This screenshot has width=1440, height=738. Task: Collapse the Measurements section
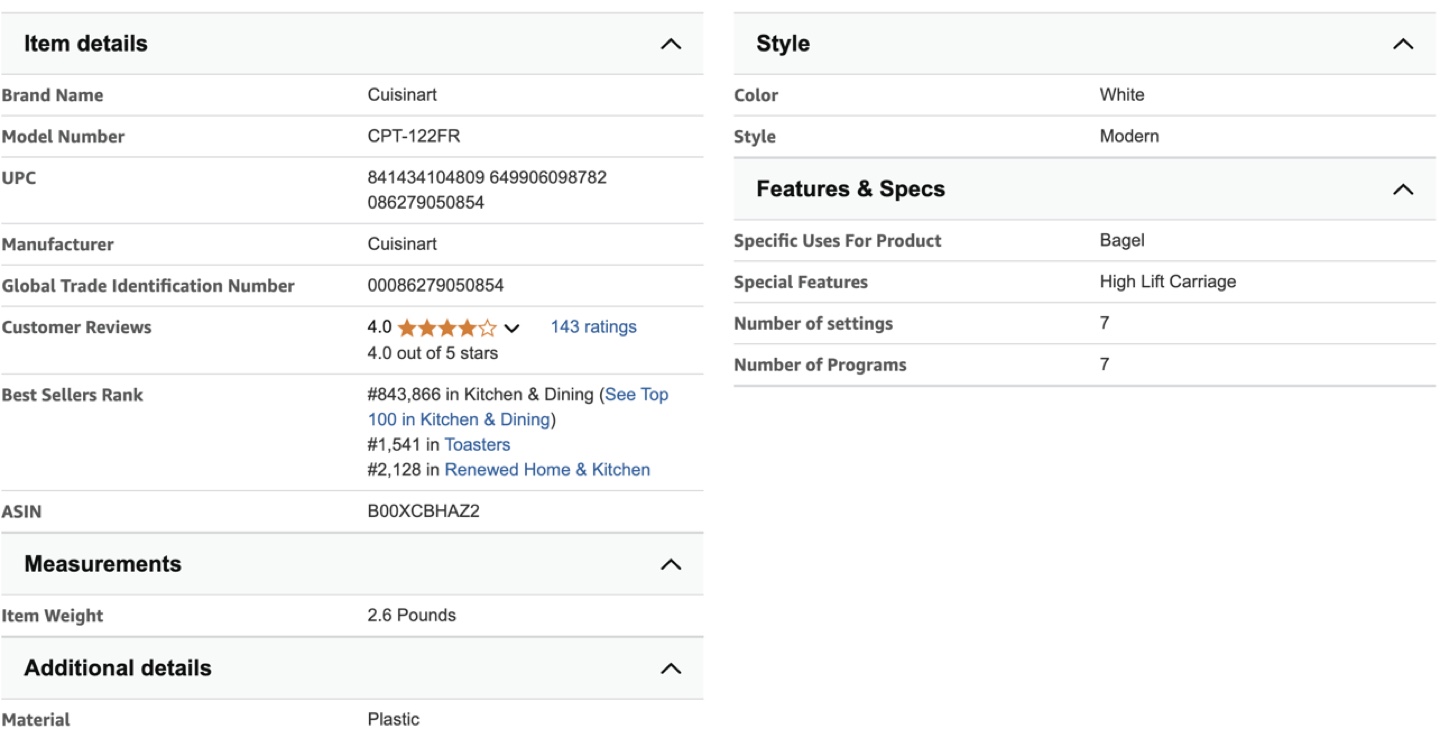671,565
